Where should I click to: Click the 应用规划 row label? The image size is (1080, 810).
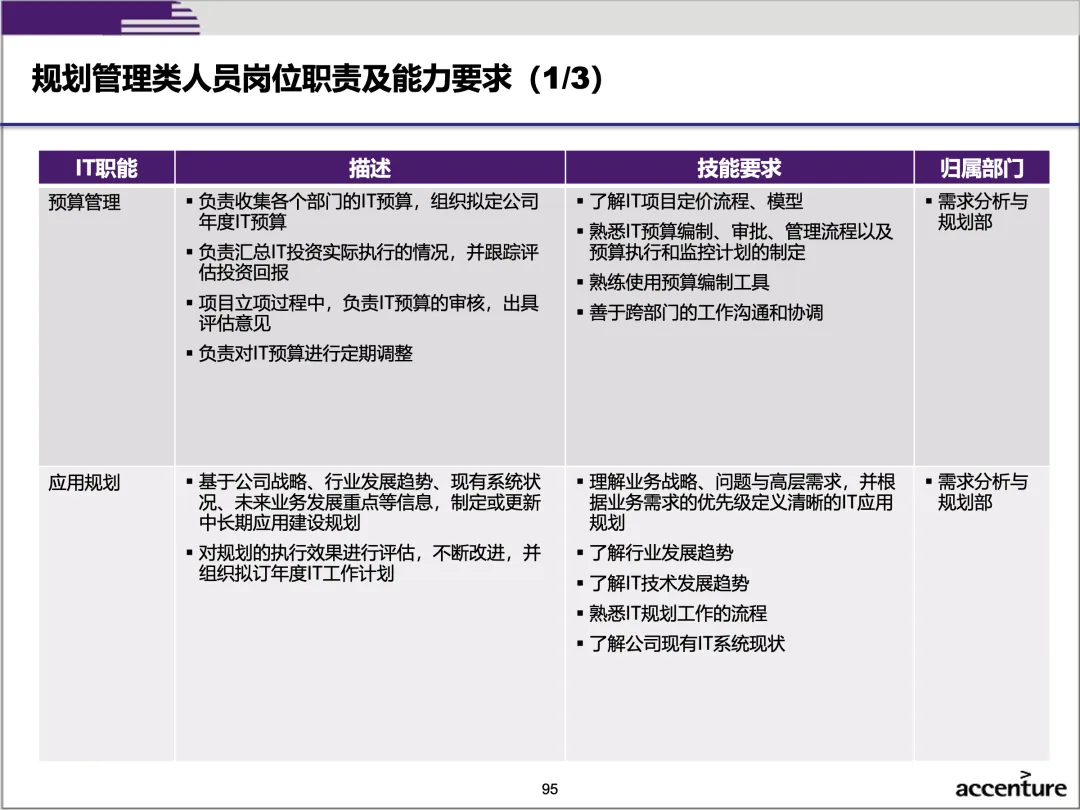click(84, 482)
